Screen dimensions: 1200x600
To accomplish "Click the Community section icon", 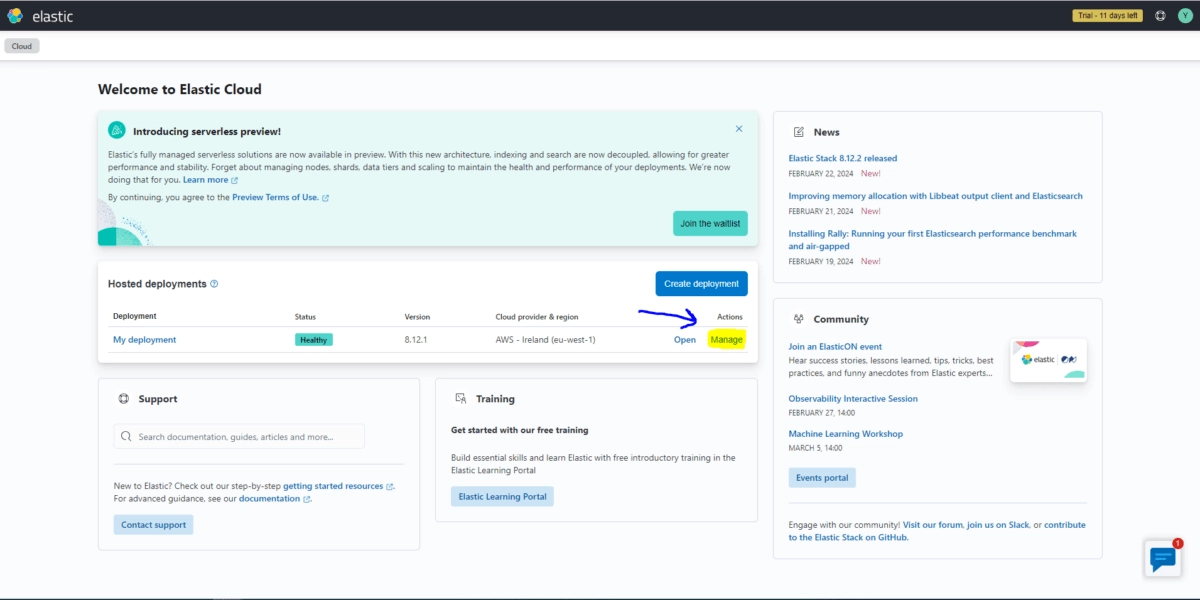I will pos(799,319).
